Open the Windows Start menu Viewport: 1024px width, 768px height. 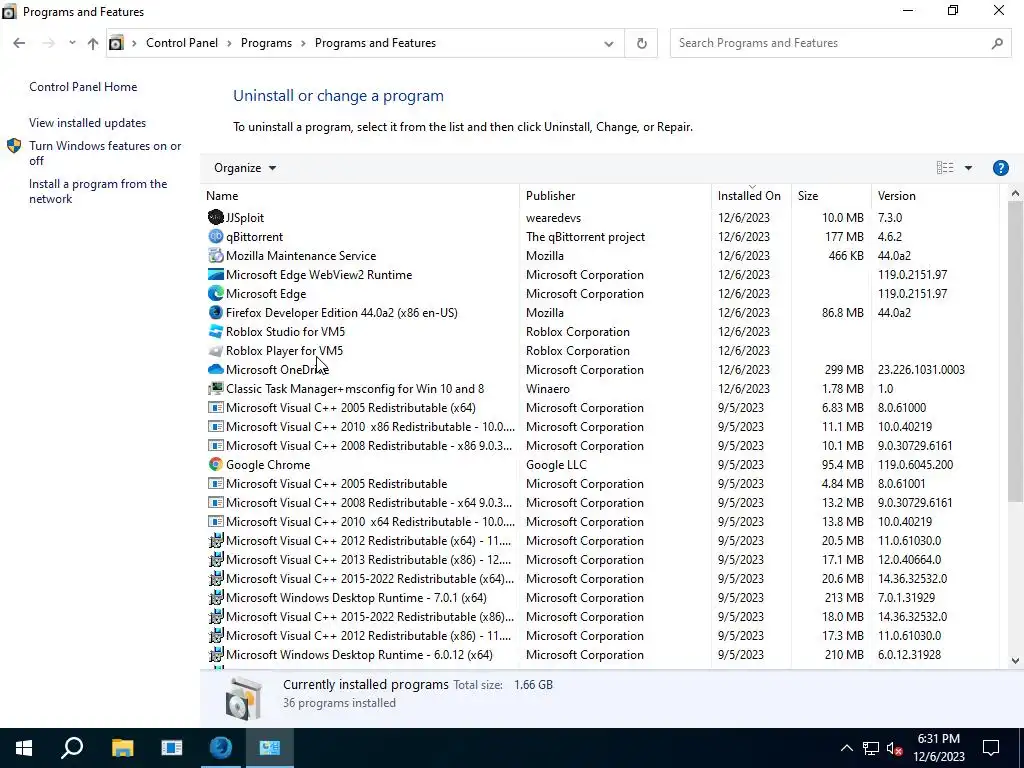coord(24,748)
